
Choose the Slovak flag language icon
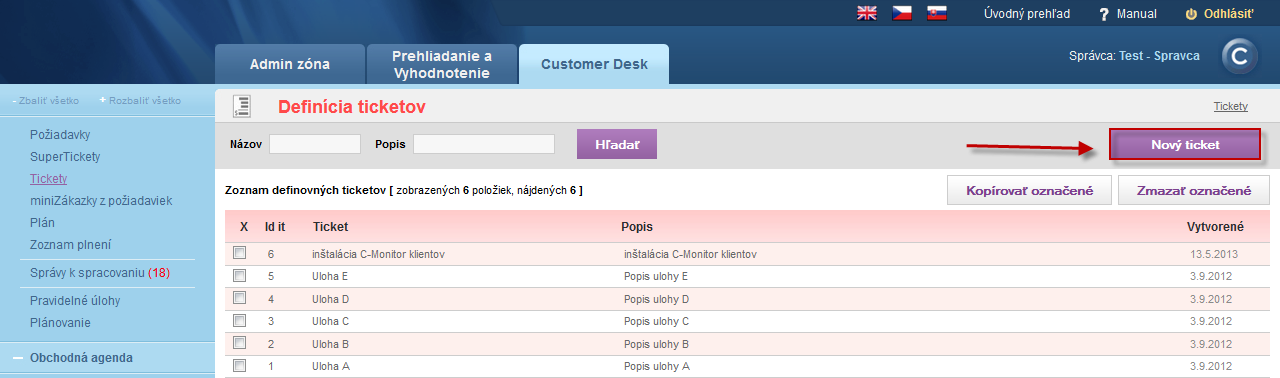click(937, 14)
